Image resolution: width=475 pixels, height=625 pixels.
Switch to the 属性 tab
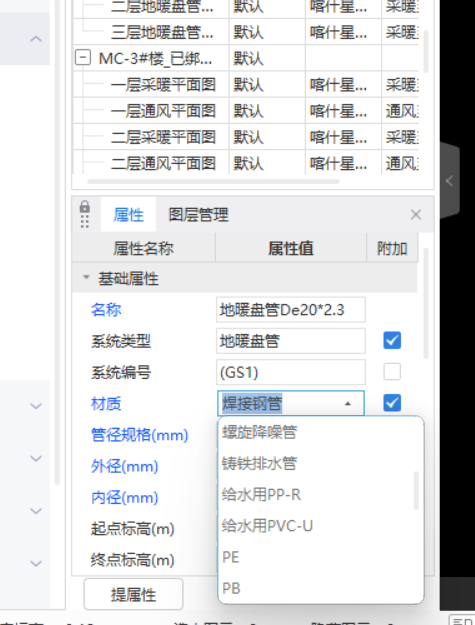tap(128, 215)
